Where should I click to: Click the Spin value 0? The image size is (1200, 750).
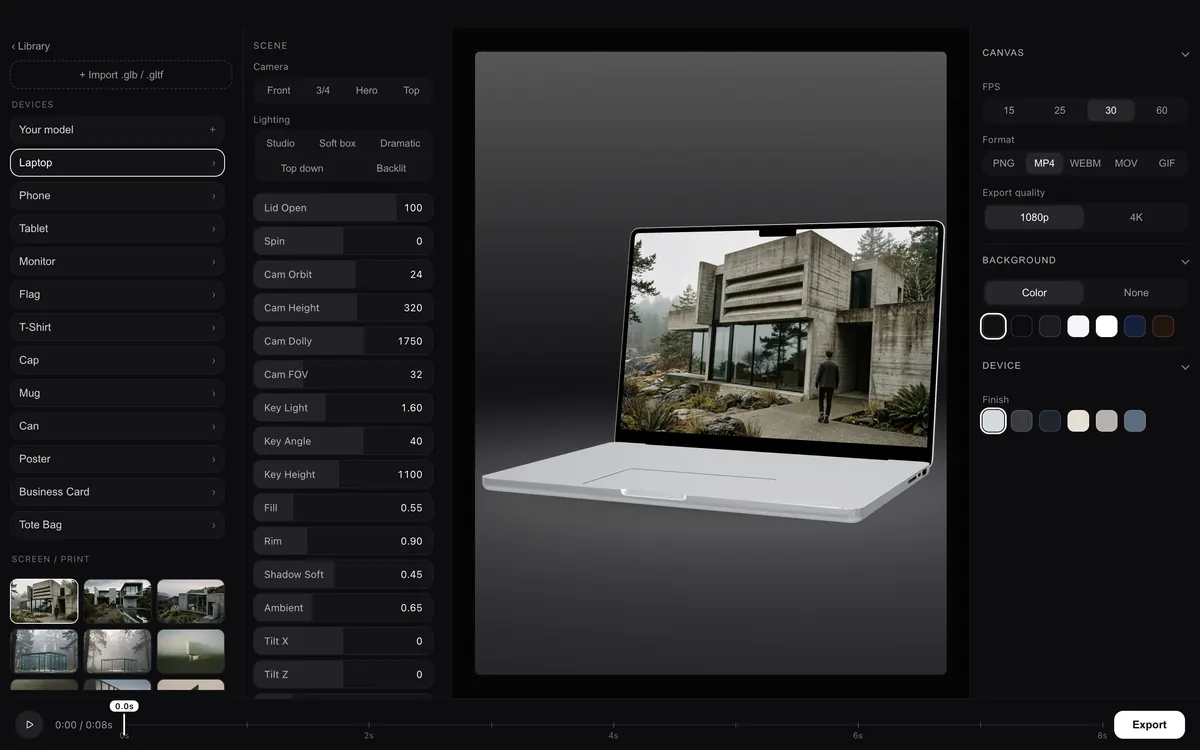tap(419, 241)
